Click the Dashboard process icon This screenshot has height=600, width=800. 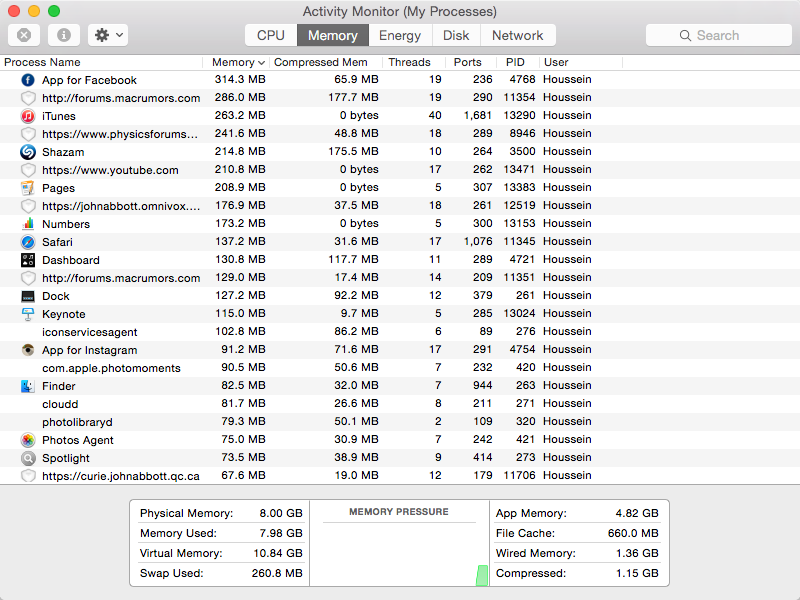(x=28, y=260)
